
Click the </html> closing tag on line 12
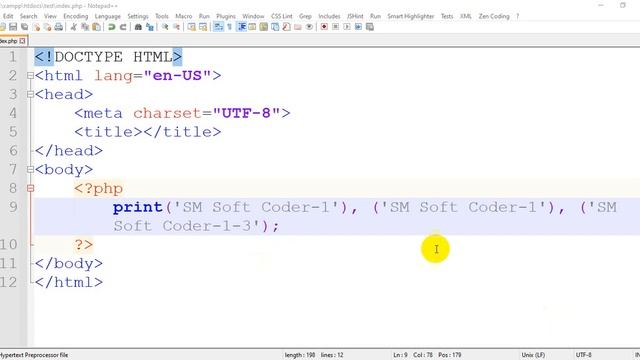[69, 282]
